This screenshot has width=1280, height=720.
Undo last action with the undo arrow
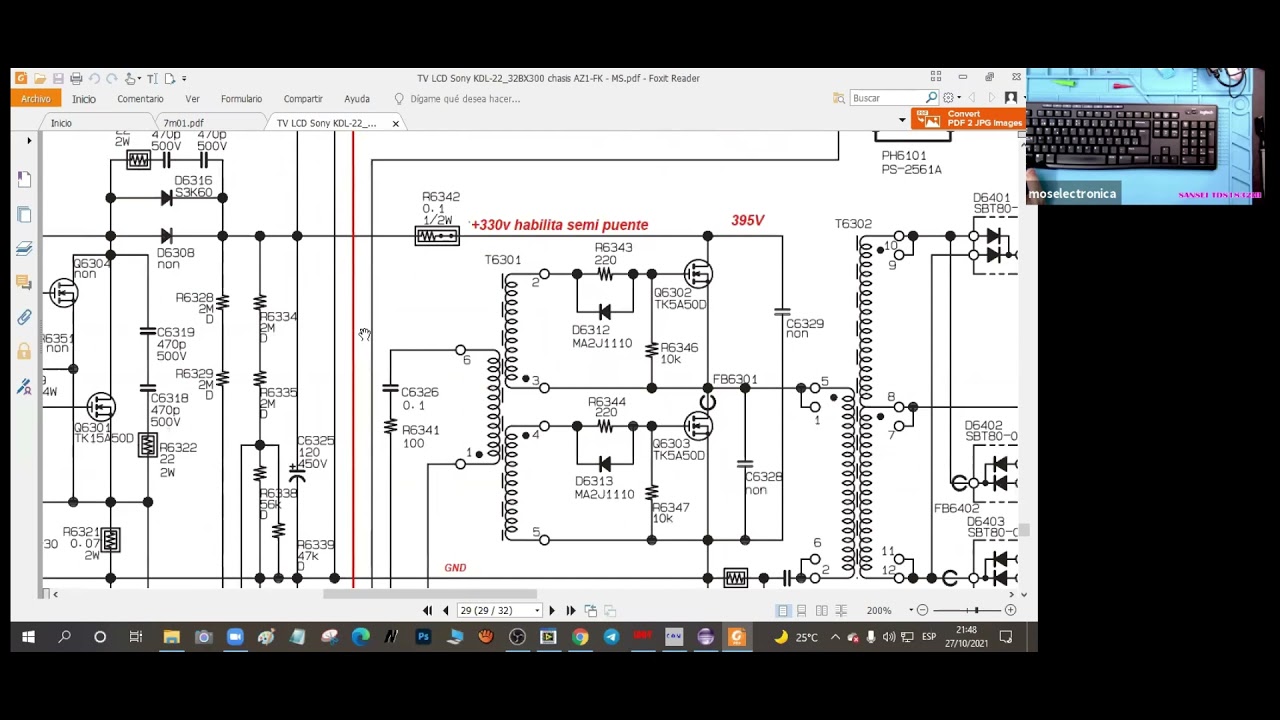coord(94,78)
